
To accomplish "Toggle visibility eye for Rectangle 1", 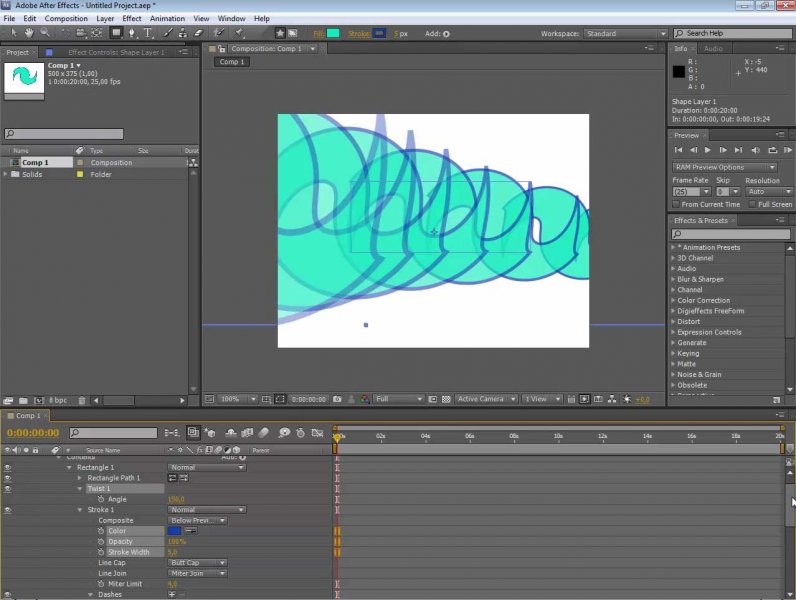I will tap(8, 467).
